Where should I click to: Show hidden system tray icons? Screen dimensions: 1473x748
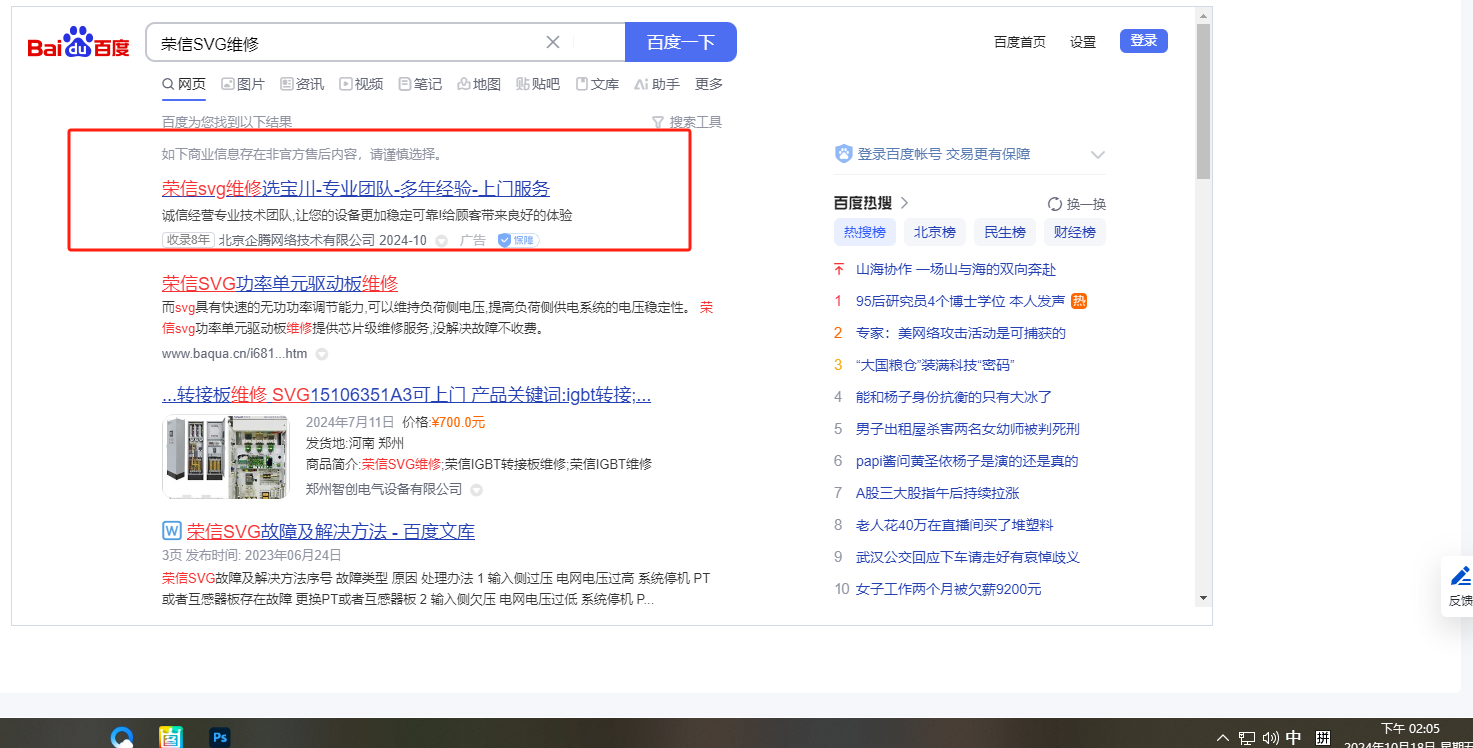(1222, 738)
